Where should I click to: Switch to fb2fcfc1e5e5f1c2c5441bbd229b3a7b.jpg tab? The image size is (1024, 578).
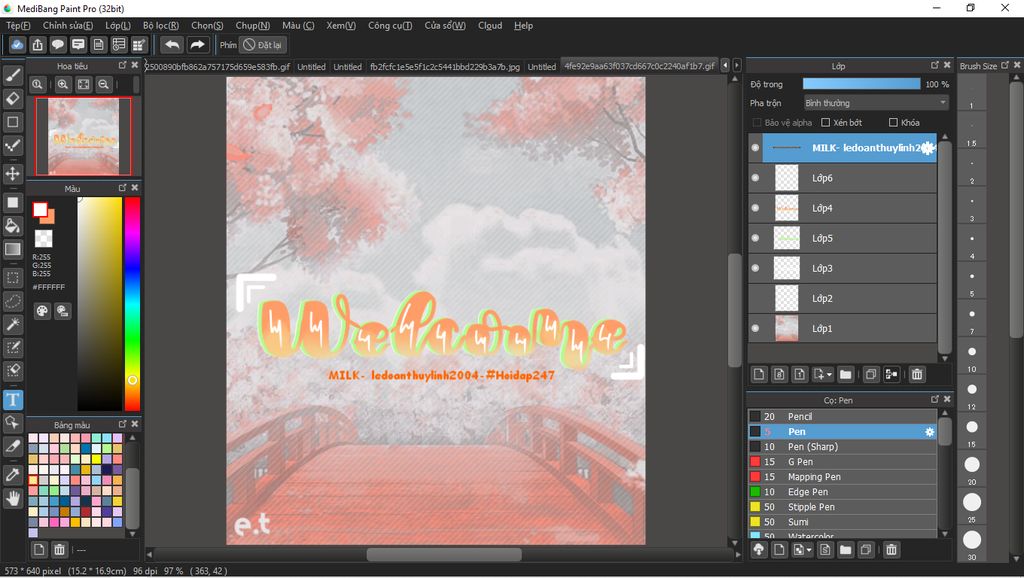point(445,67)
